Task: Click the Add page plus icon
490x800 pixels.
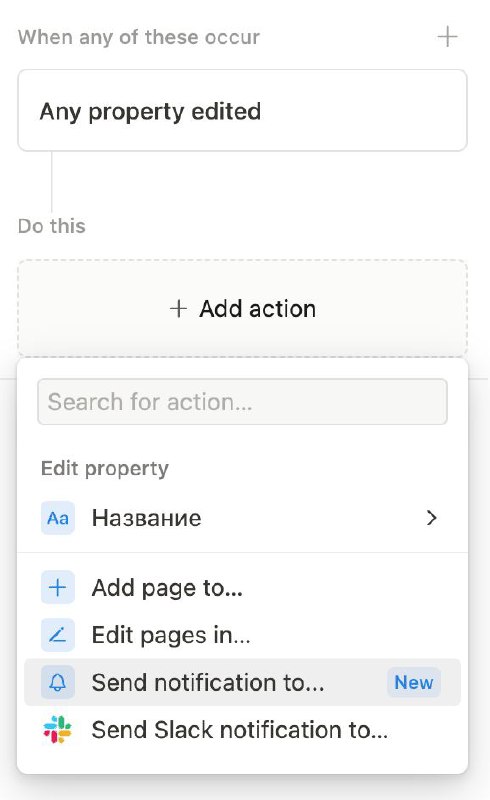Action: click(58, 587)
